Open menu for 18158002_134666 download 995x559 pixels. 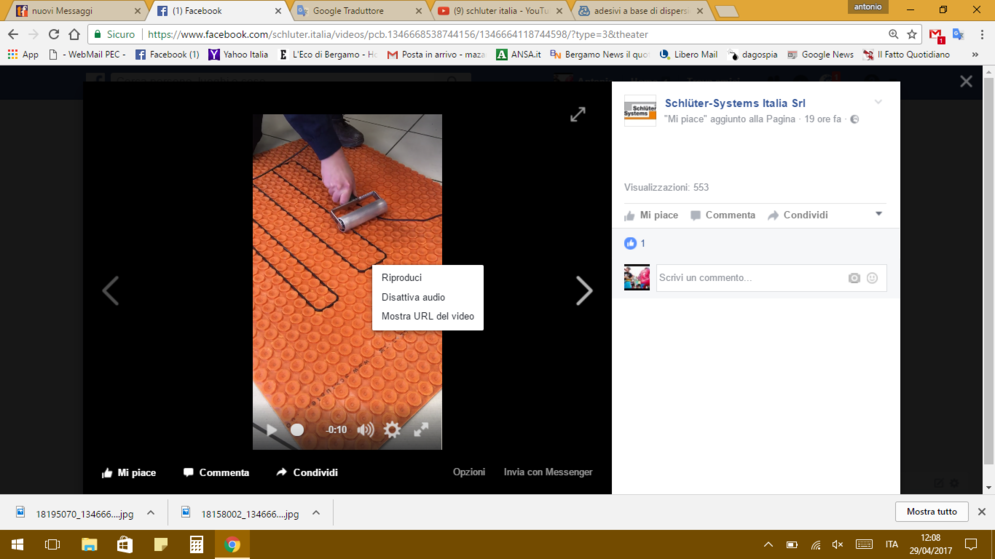click(x=316, y=513)
